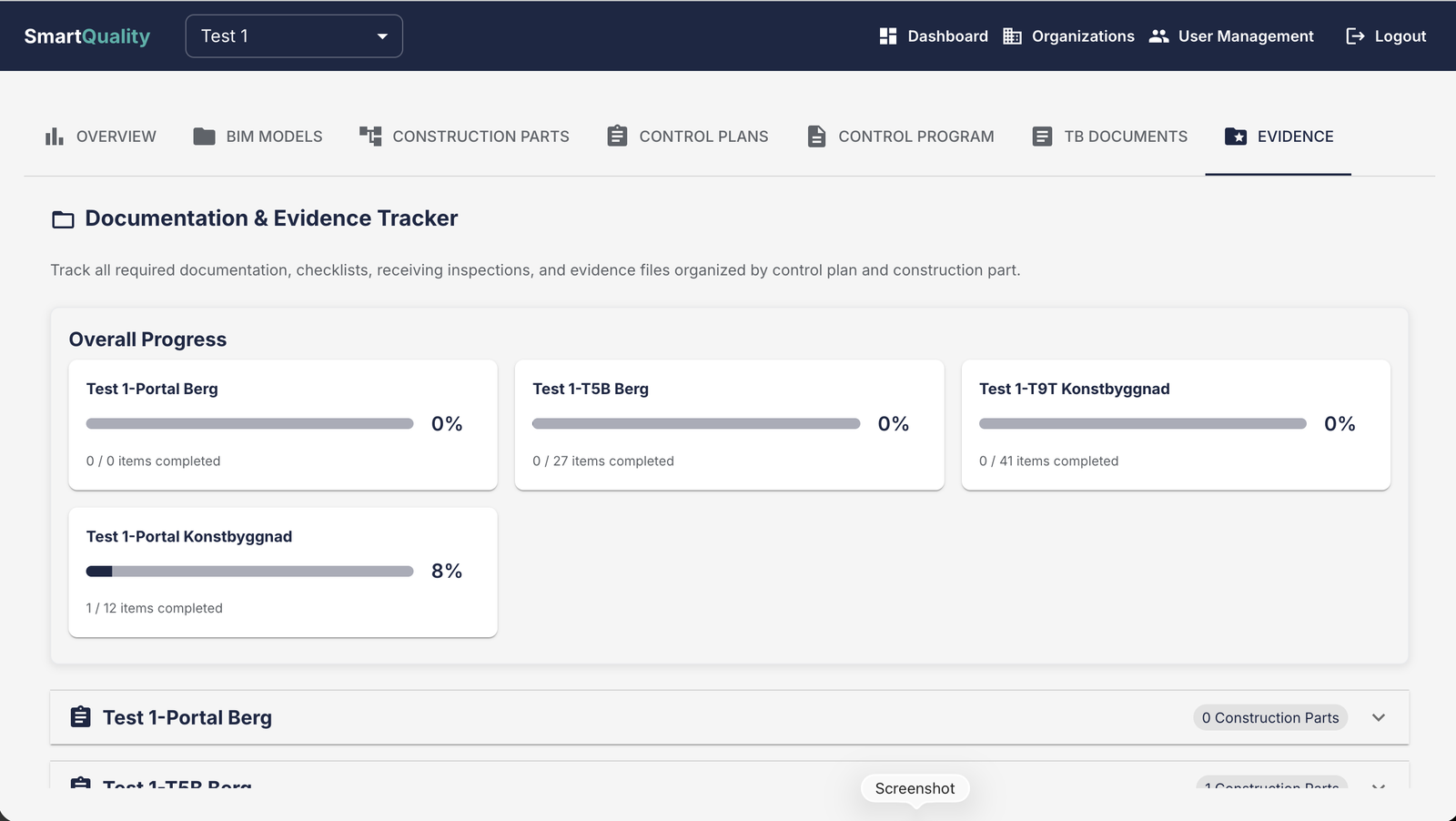Click the Overview bar chart icon
The height and width of the screenshot is (821, 1456).
click(55, 137)
